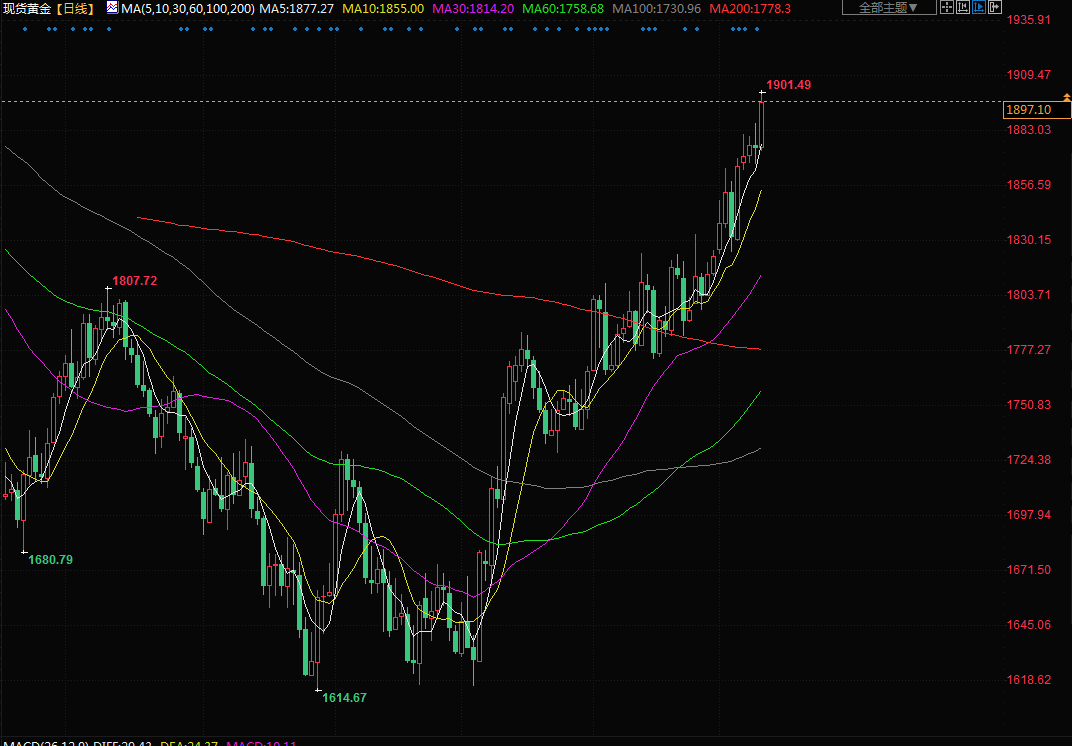Click the 1614.67 low price label
Image resolution: width=1072 pixels, height=746 pixels.
pyautogui.click(x=344, y=697)
